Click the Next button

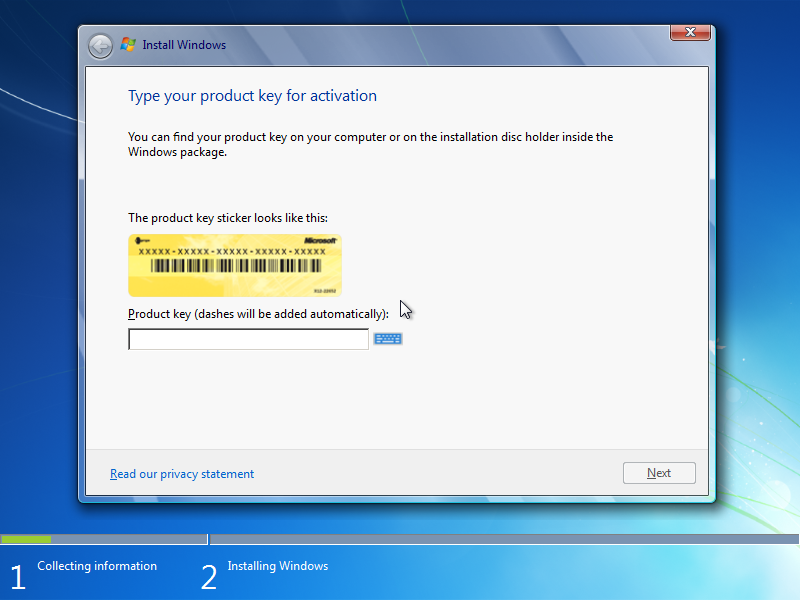tap(659, 472)
